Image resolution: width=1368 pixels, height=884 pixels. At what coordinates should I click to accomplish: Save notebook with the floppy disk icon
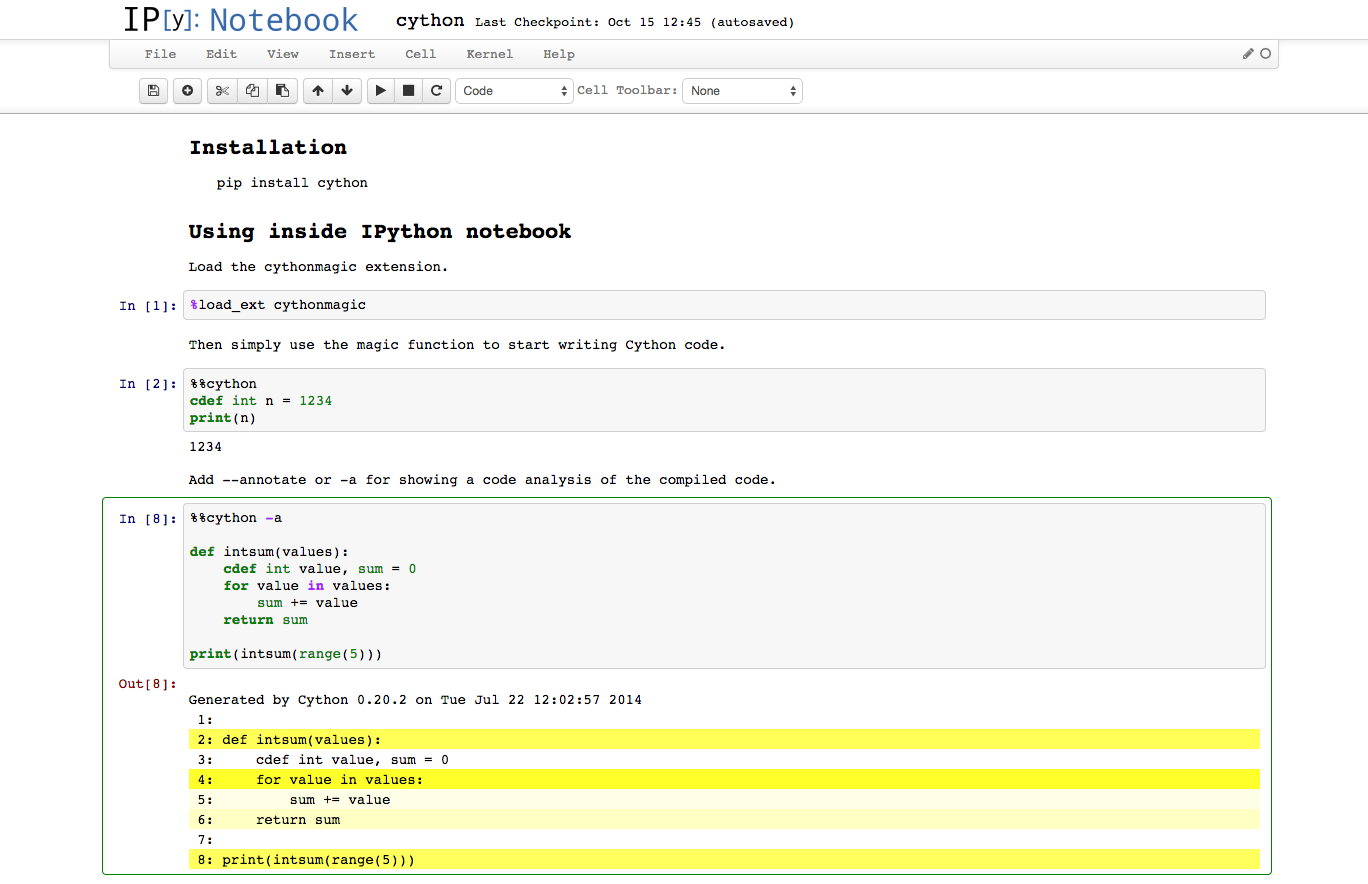(x=153, y=91)
